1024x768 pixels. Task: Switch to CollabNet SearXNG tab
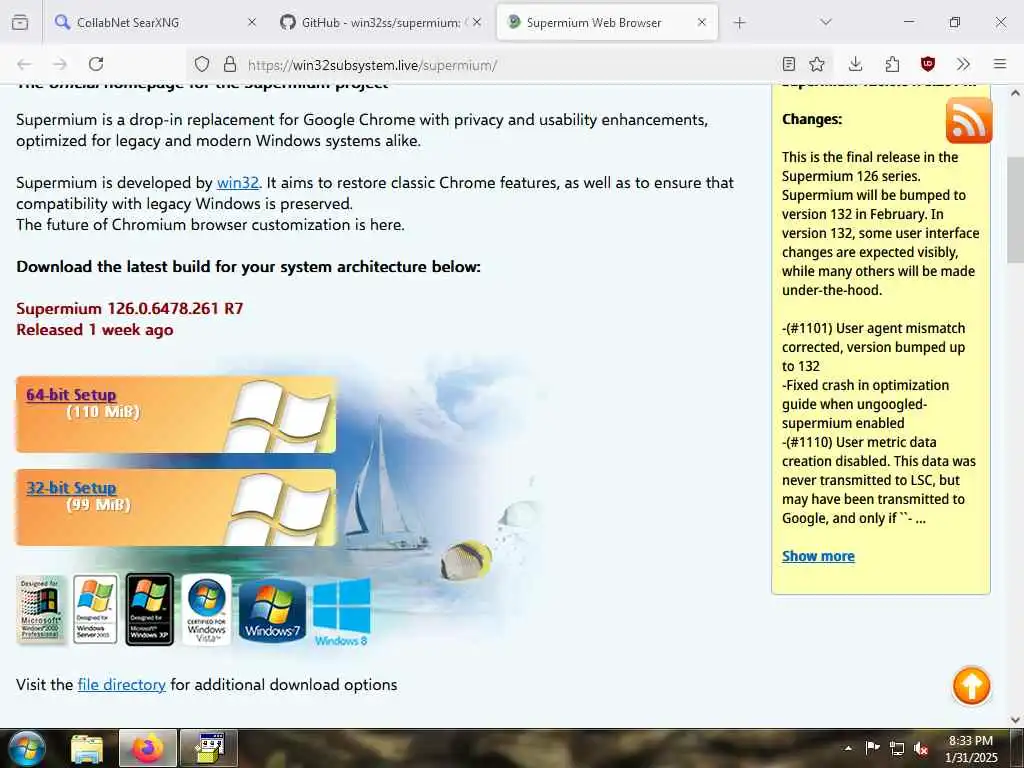click(x=155, y=22)
